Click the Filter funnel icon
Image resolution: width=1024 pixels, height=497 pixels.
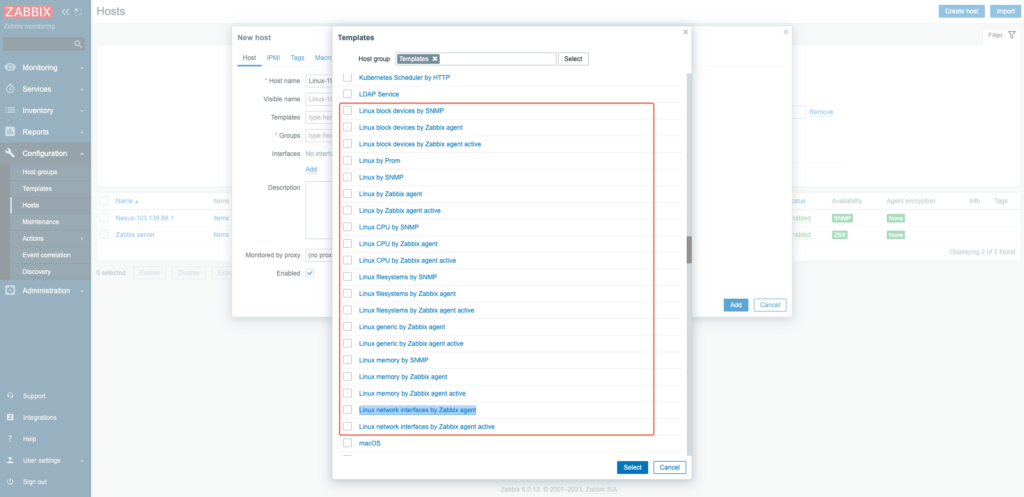pyautogui.click(x=1012, y=35)
